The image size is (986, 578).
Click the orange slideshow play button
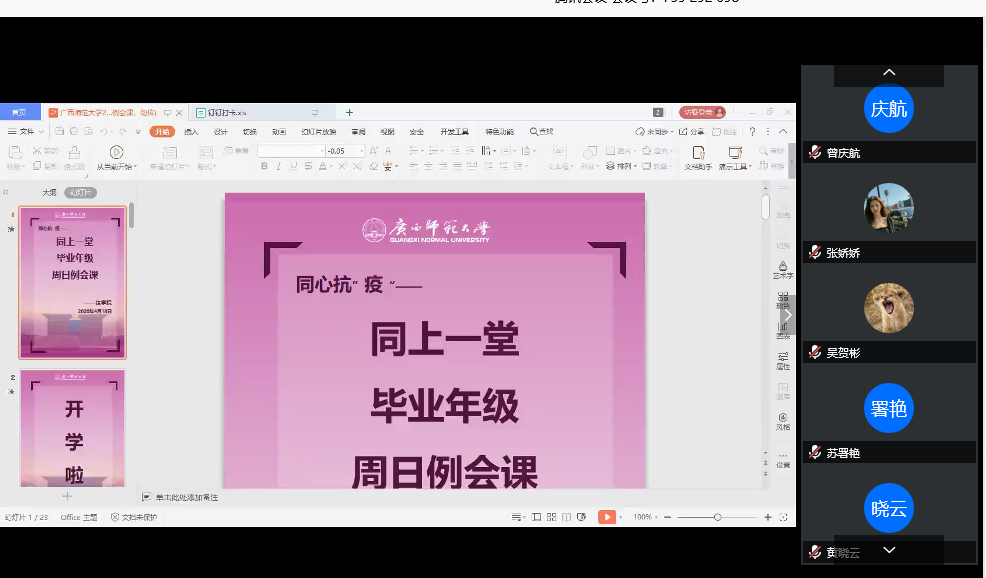coord(607,517)
